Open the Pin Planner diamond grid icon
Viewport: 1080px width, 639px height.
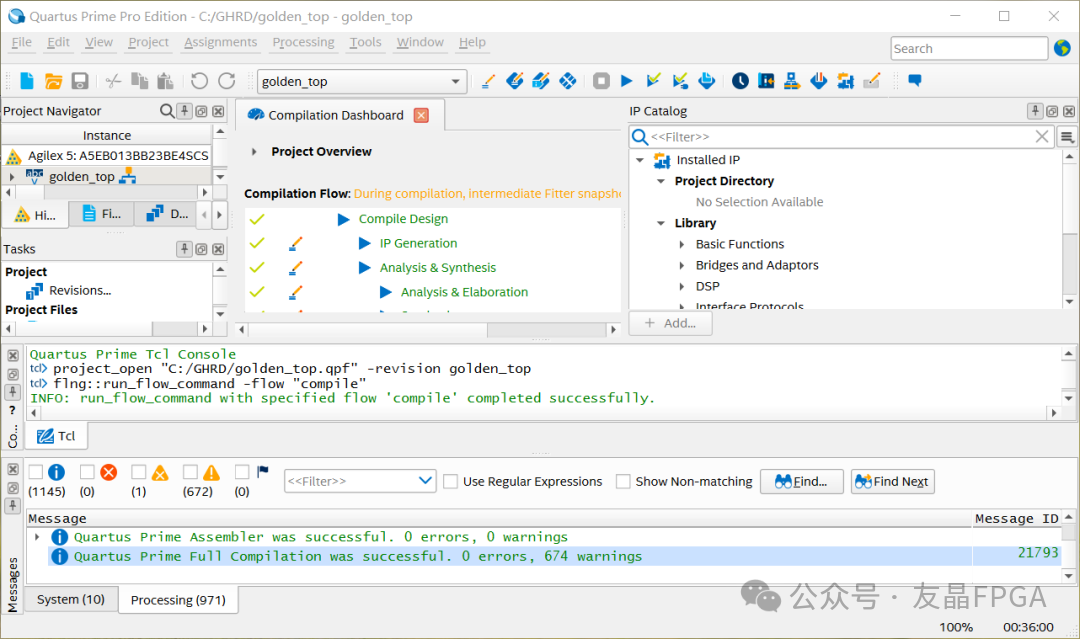coord(568,81)
